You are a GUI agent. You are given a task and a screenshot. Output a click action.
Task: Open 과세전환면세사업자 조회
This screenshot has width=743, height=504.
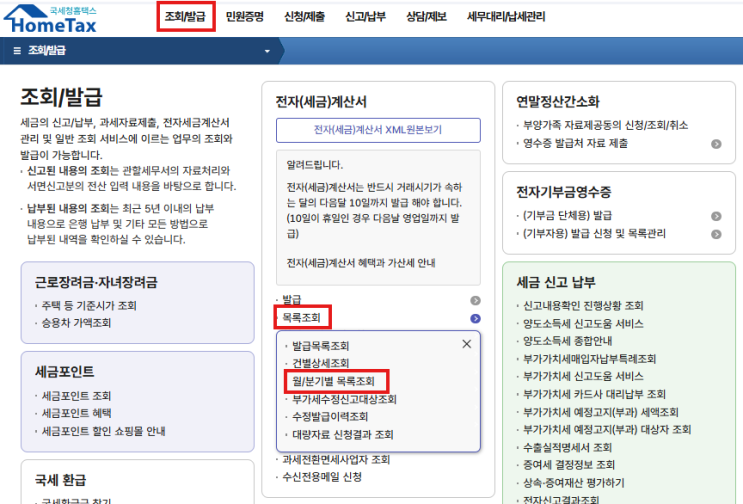(x=336, y=459)
